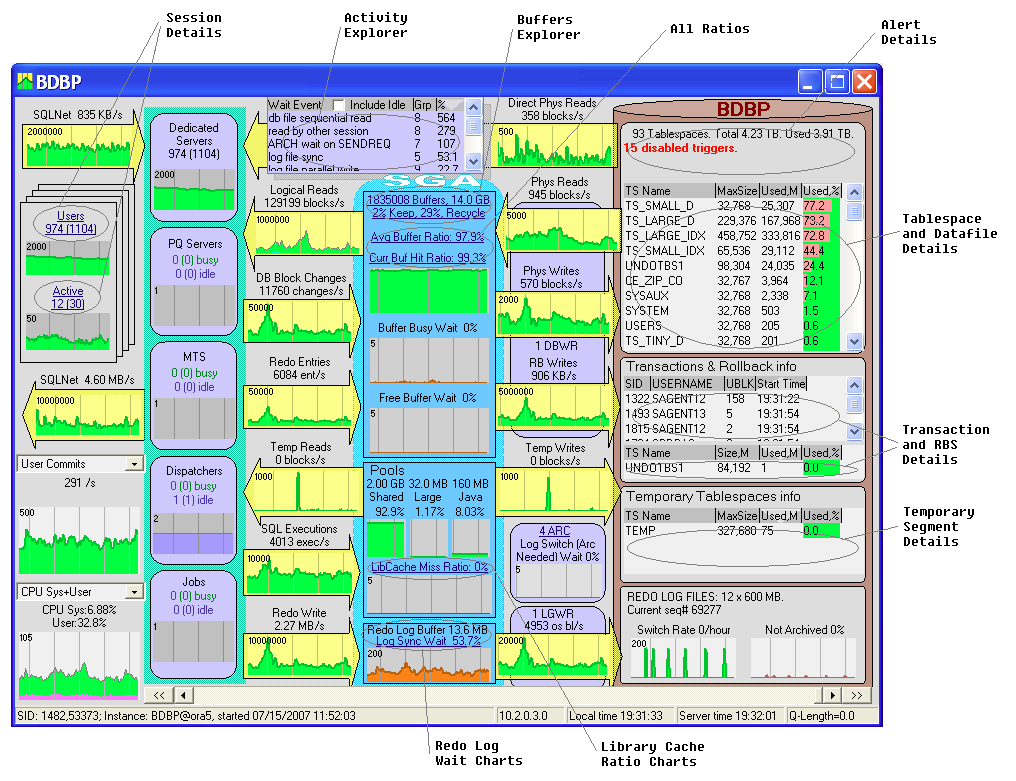Expand the CPU Sys+User dropdown
1016x781 pixels.
tap(133, 592)
